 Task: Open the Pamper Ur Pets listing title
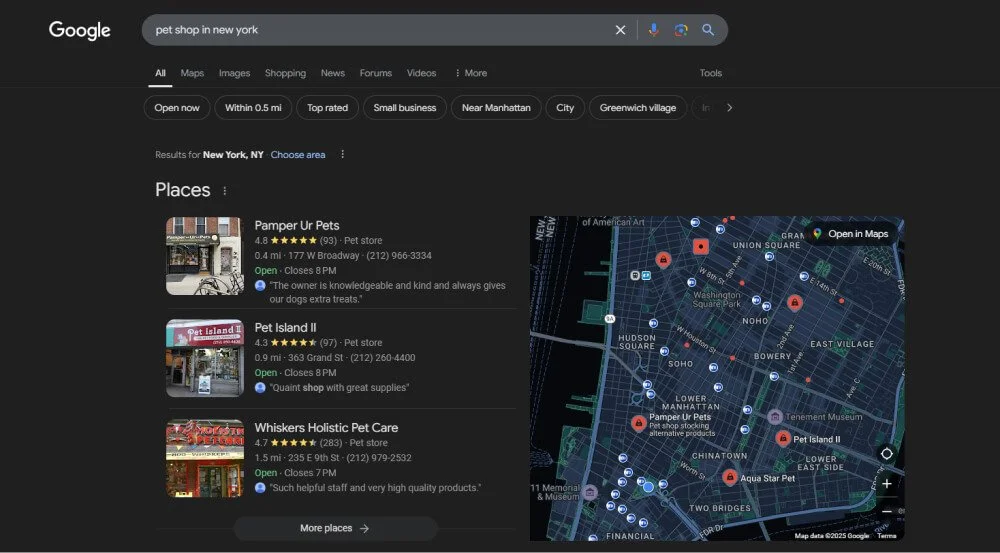point(297,225)
